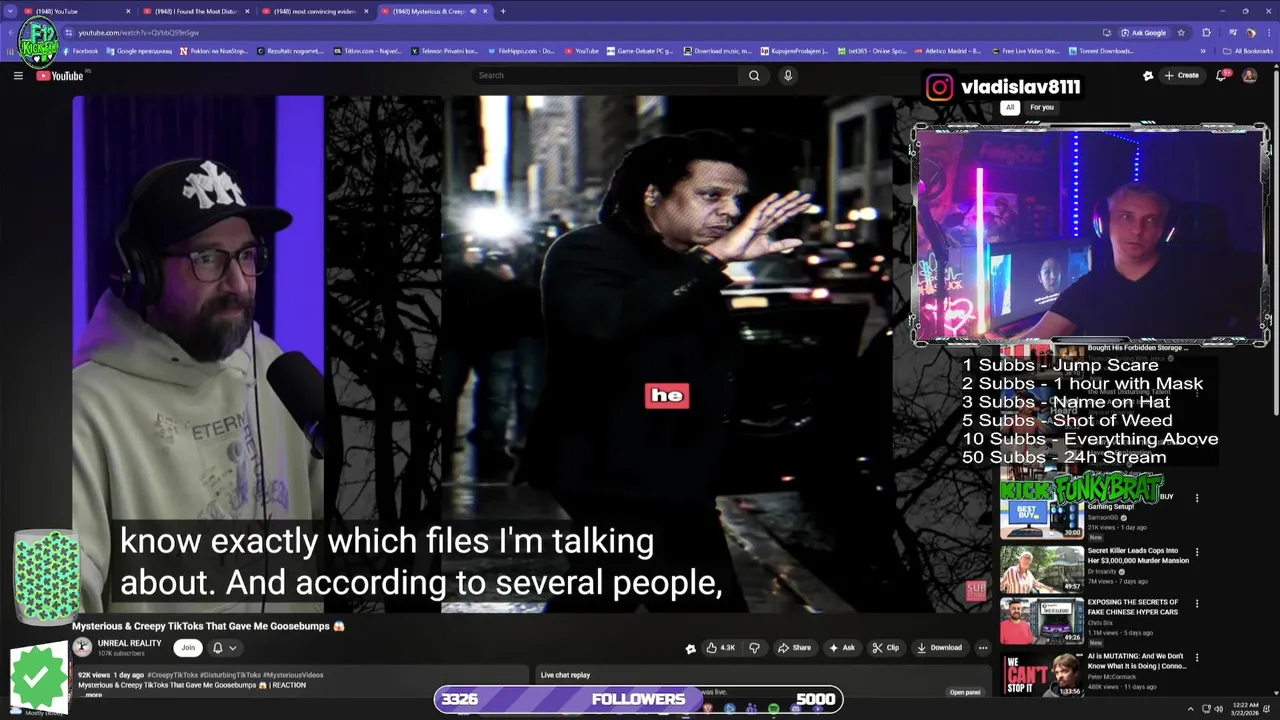1280x720 pixels.
Task: Switch to the first YouTube browser tab
Action: (75, 11)
